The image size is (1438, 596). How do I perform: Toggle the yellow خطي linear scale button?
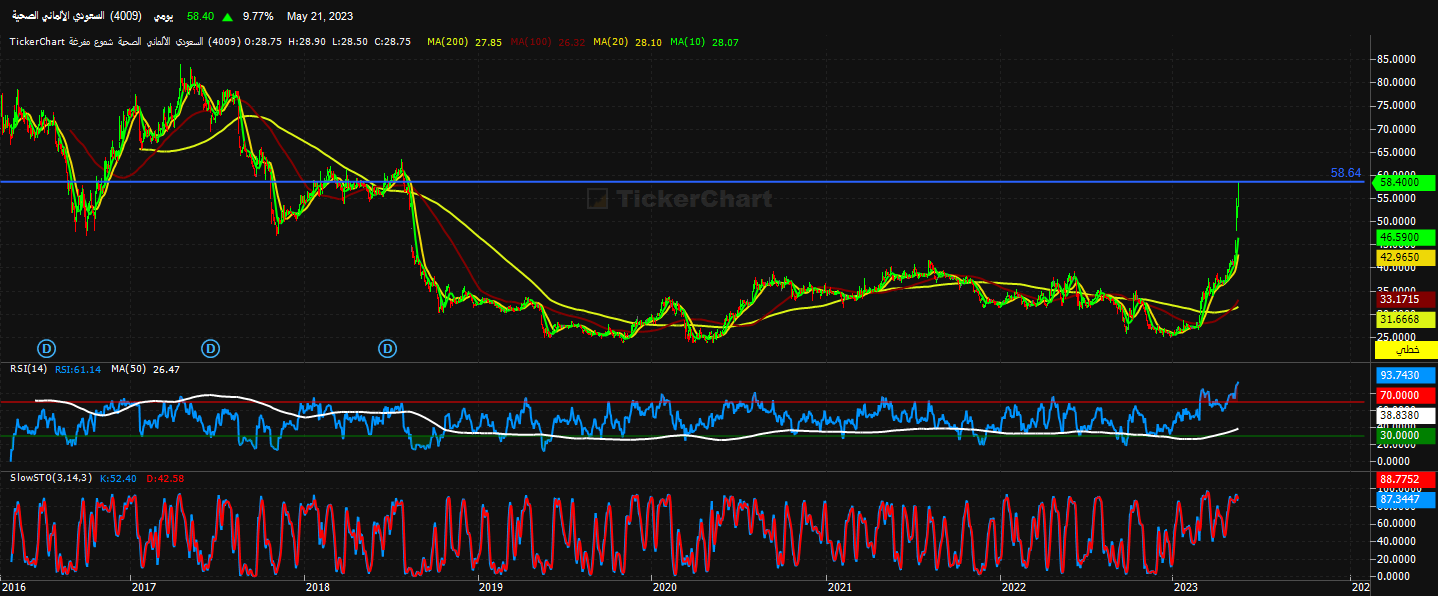click(x=1406, y=350)
